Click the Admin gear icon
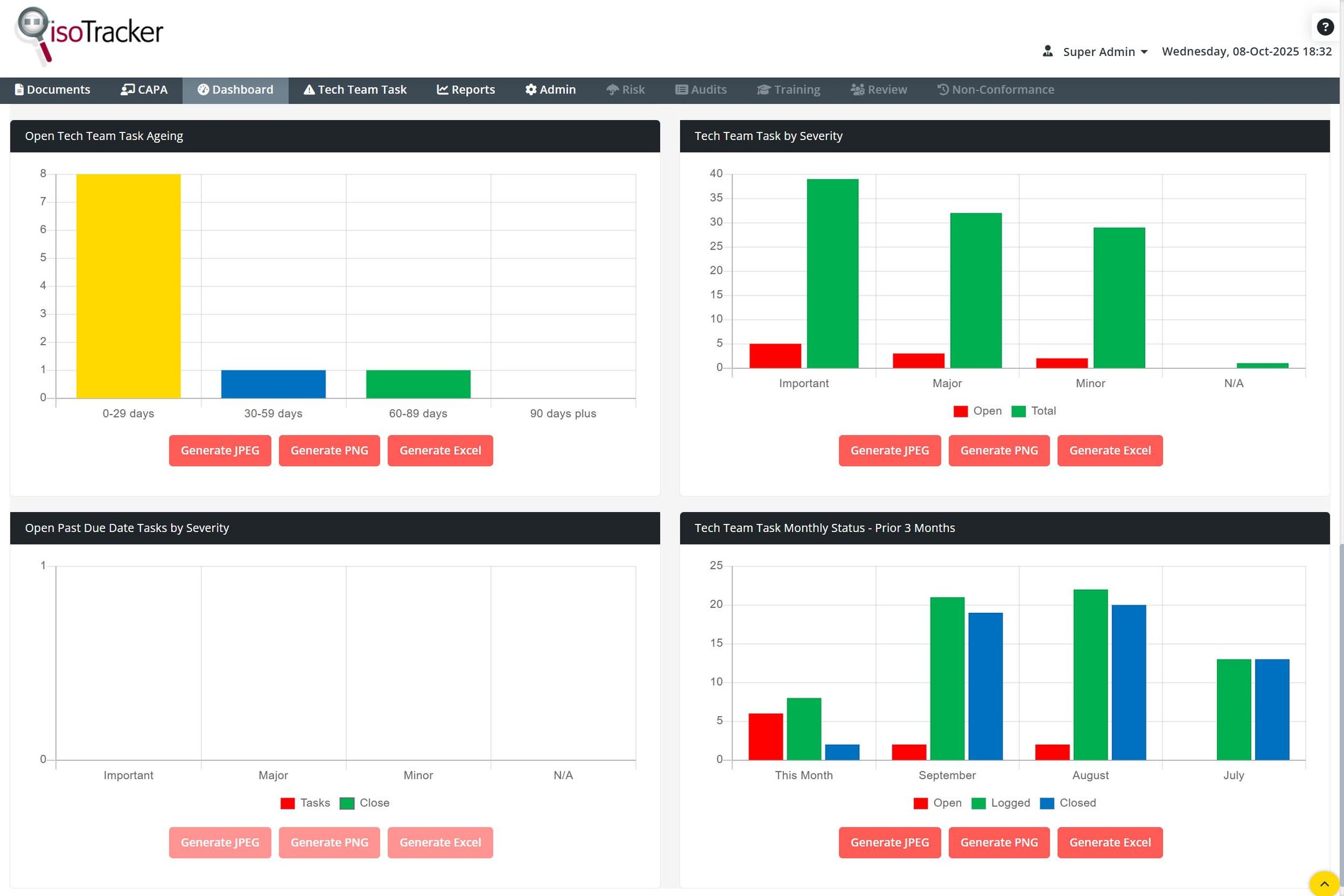 point(531,90)
